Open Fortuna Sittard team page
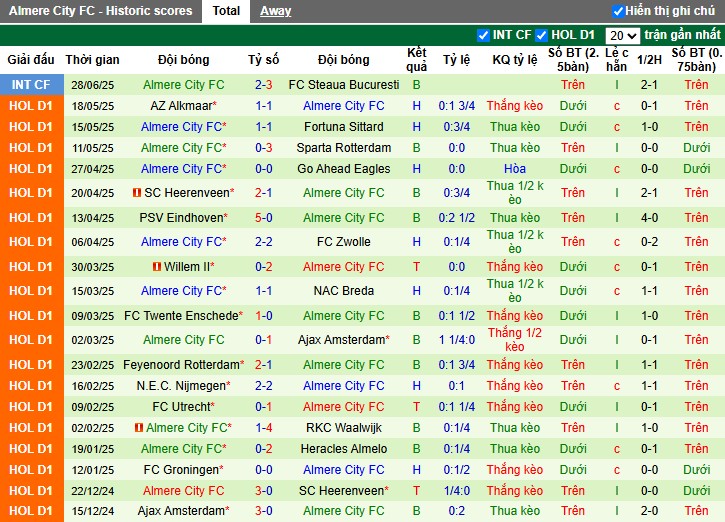 tap(344, 127)
